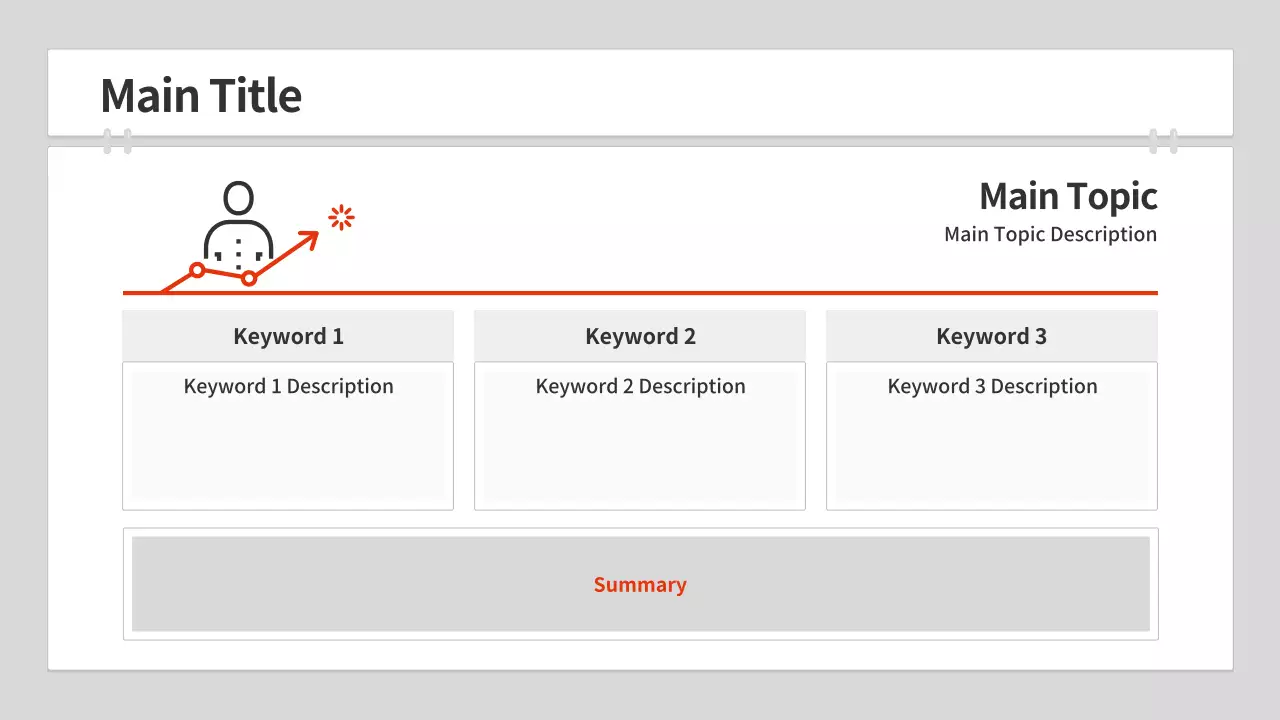Image resolution: width=1280 pixels, height=720 pixels.
Task: Select the red horizontal divider line
Action: (x=700, y=293)
